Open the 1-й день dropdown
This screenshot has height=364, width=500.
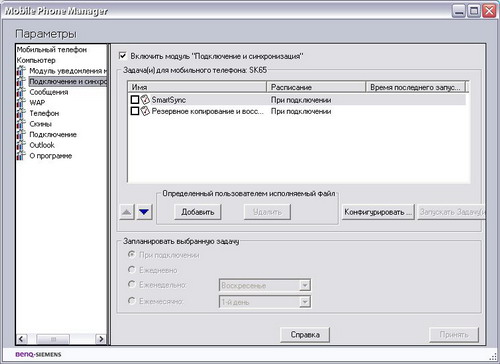pos(305,302)
